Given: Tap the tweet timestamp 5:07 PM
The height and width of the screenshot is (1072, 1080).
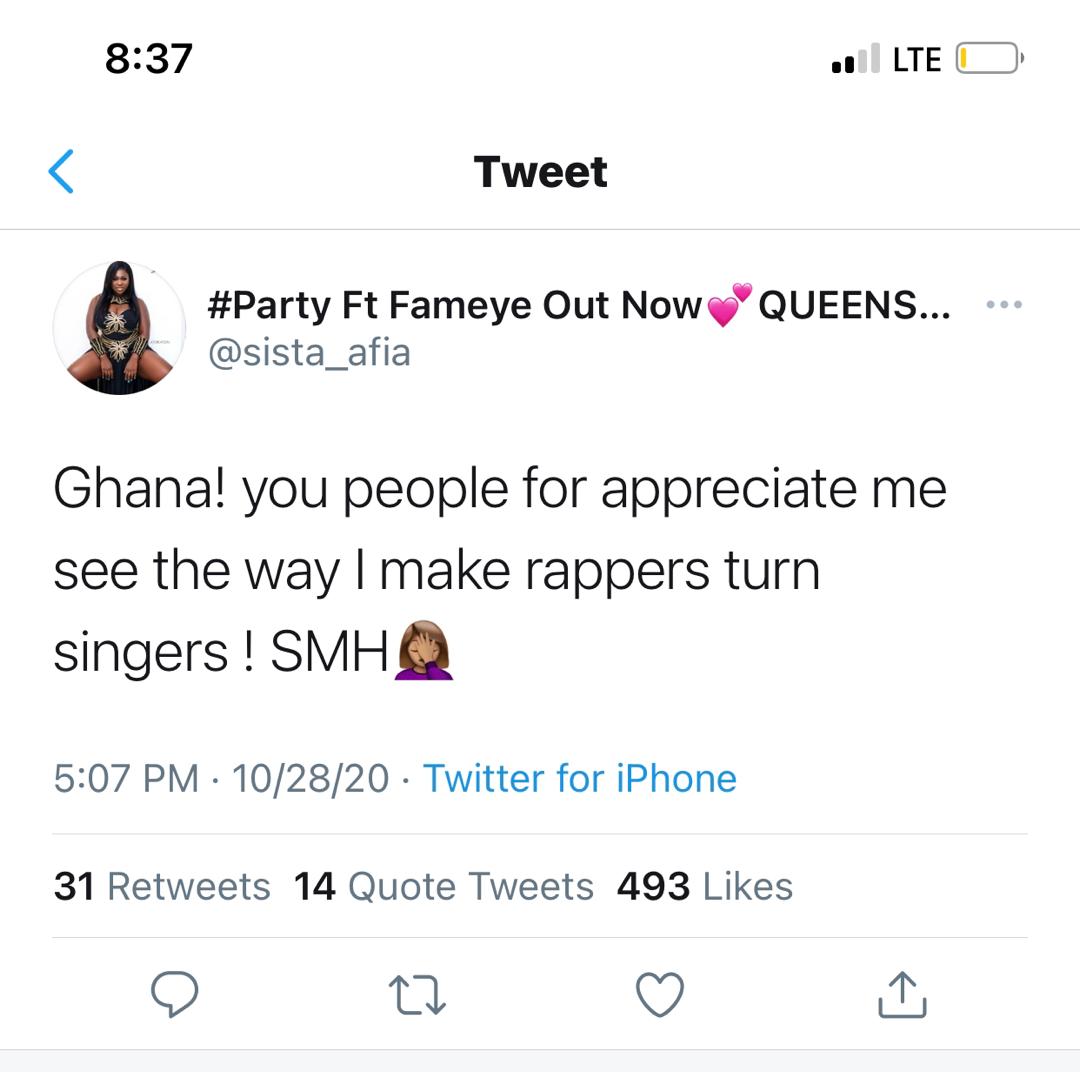Looking at the screenshot, I should point(126,779).
